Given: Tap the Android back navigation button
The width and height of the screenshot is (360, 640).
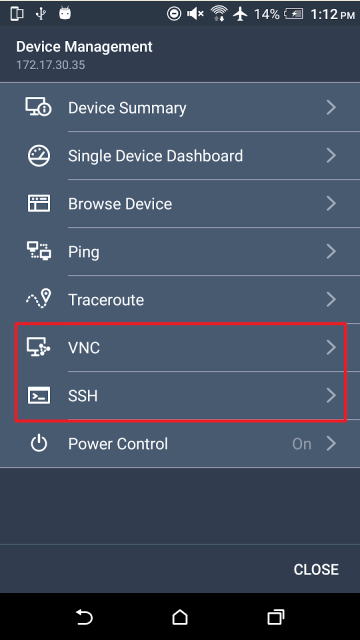Looking at the screenshot, I should point(84,617).
